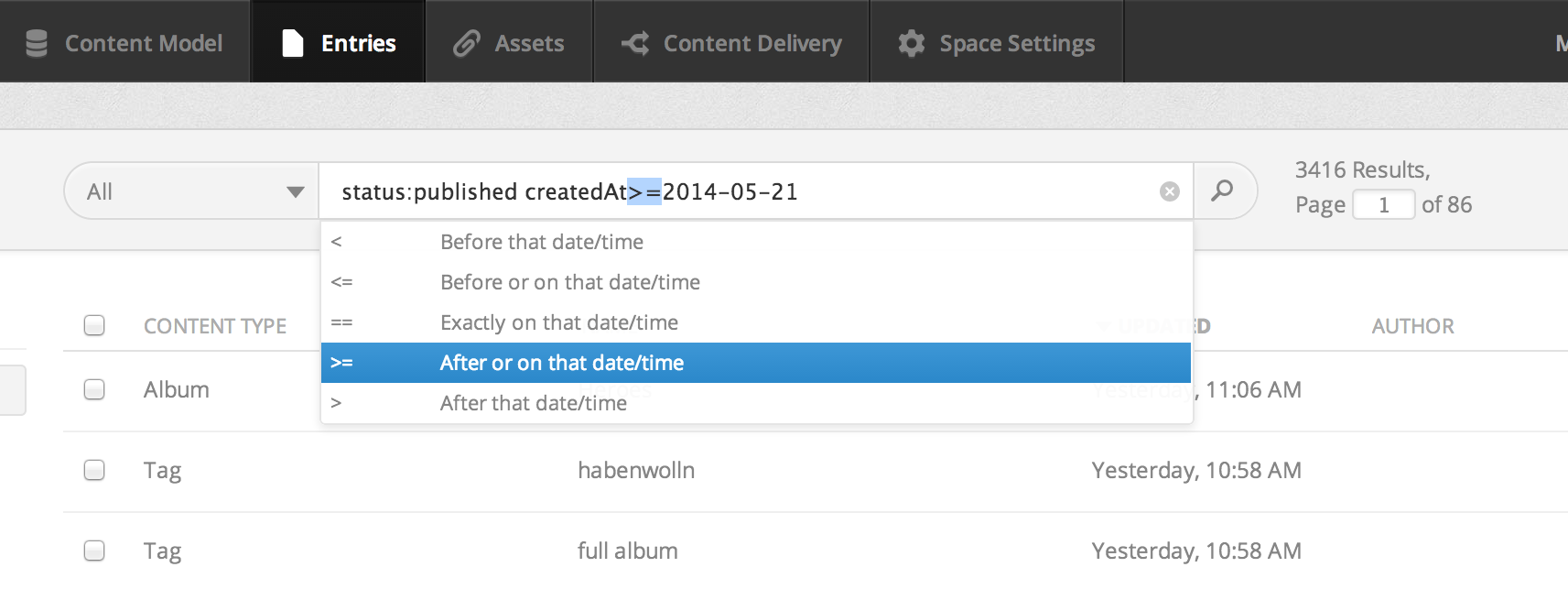
Task: Open the Content Delivery tab
Action: coord(731,43)
